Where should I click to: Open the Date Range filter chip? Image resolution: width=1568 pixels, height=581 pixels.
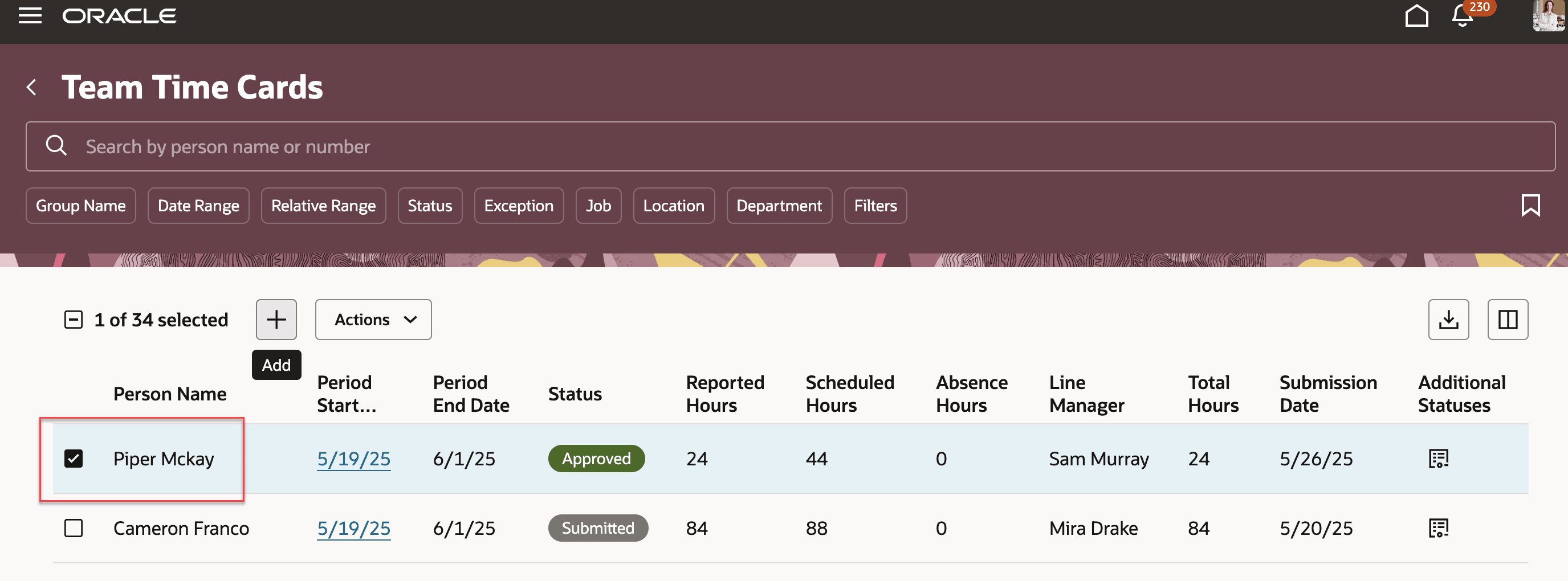[x=198, y=206]
